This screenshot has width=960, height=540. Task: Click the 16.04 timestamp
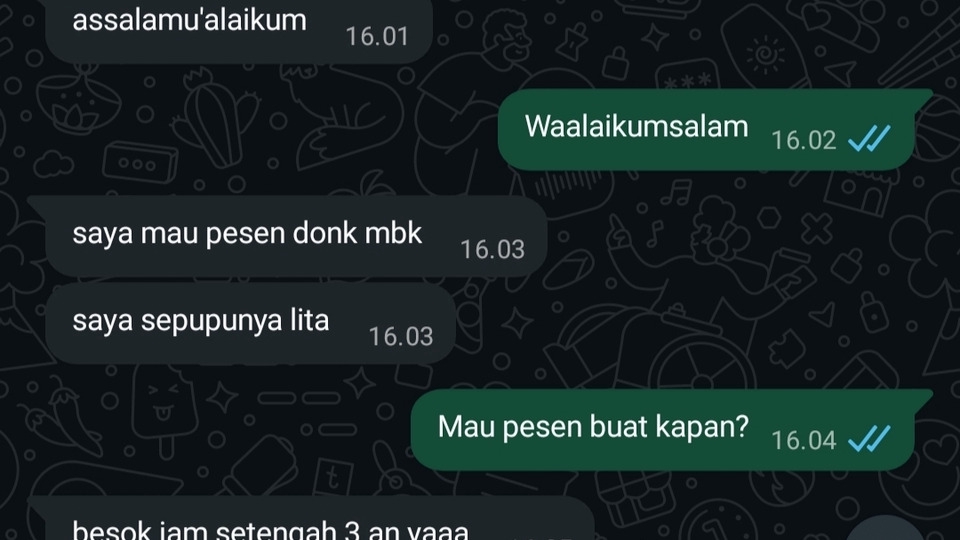803,440
